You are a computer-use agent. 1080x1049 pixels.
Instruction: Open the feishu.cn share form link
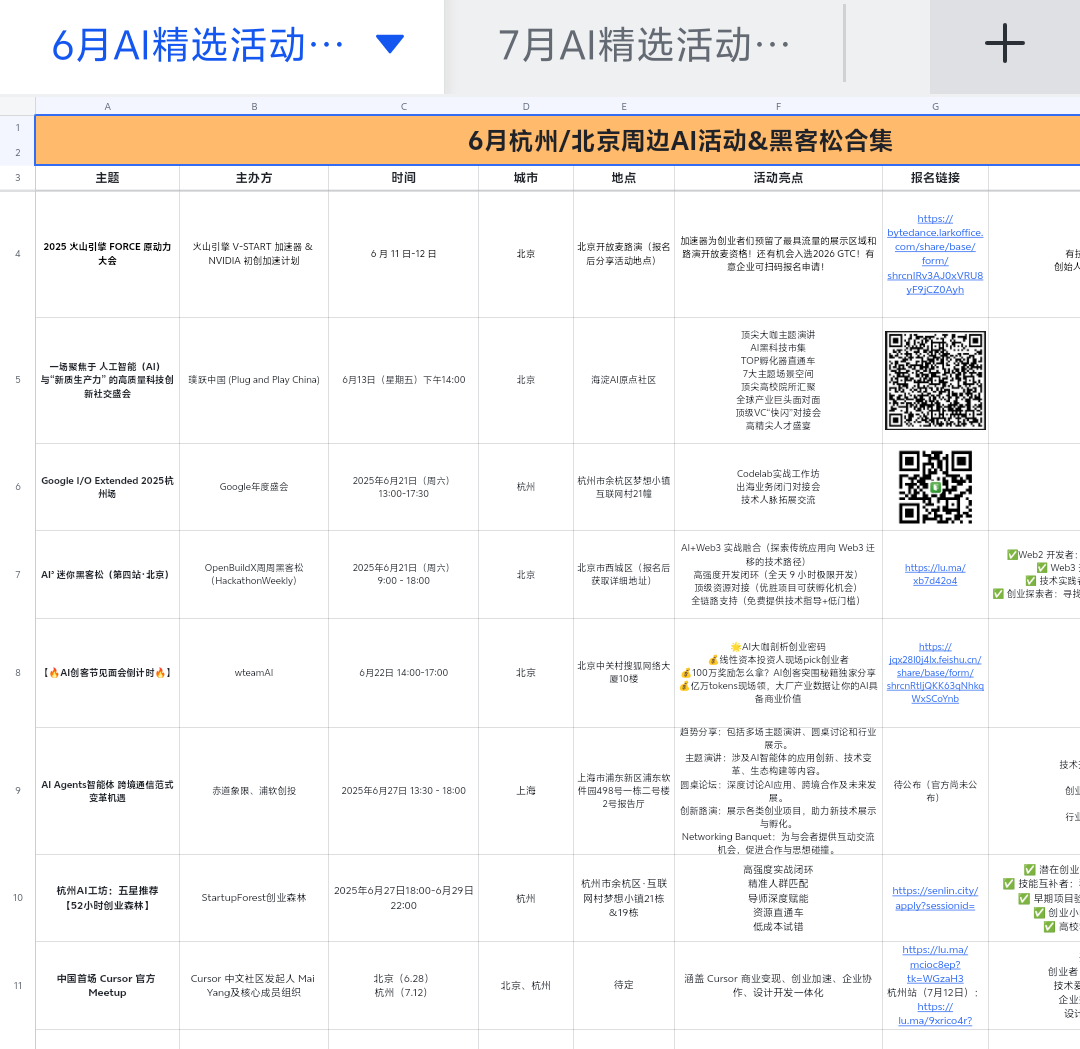pos(935,673)
